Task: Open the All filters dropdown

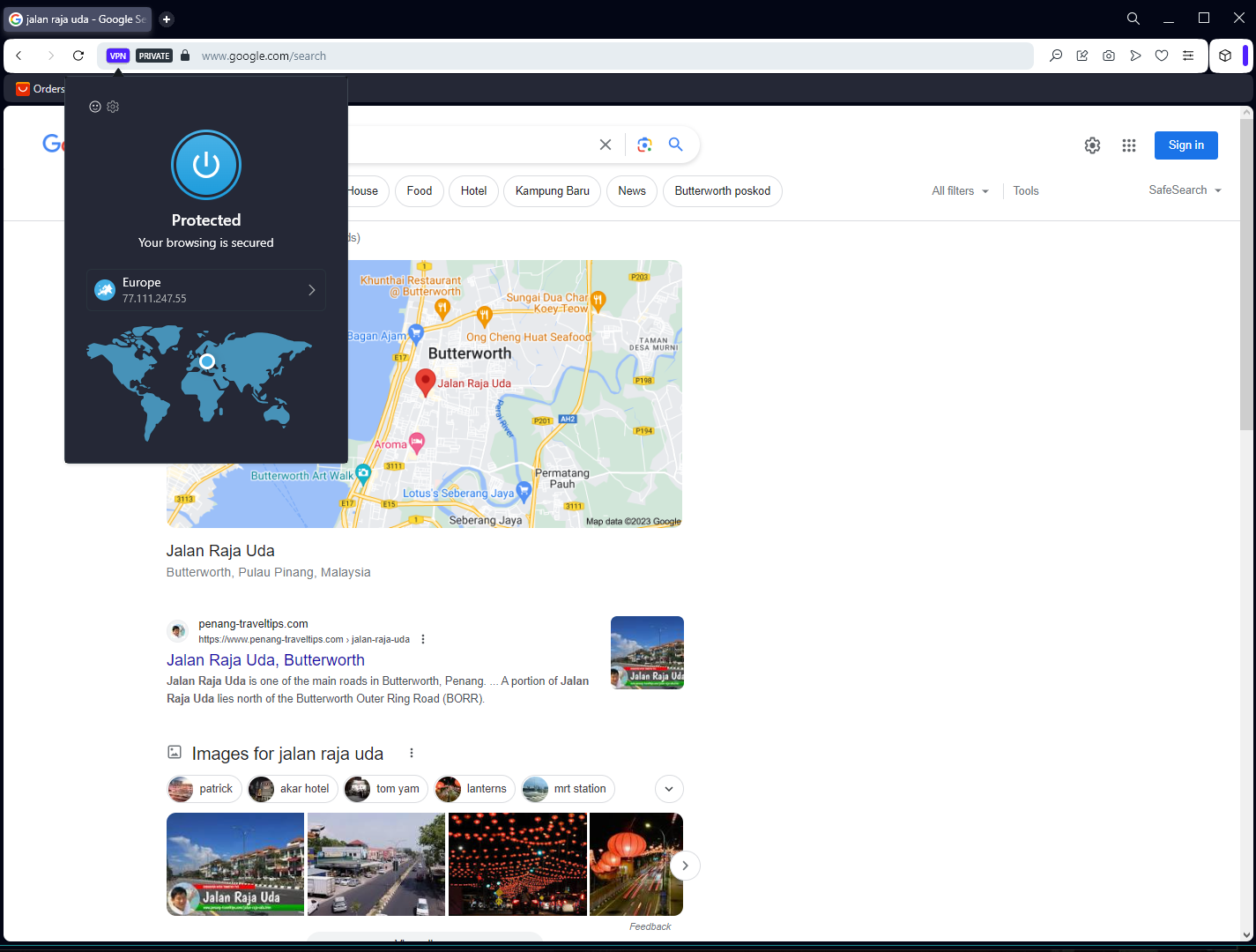Action: point(961,191)
